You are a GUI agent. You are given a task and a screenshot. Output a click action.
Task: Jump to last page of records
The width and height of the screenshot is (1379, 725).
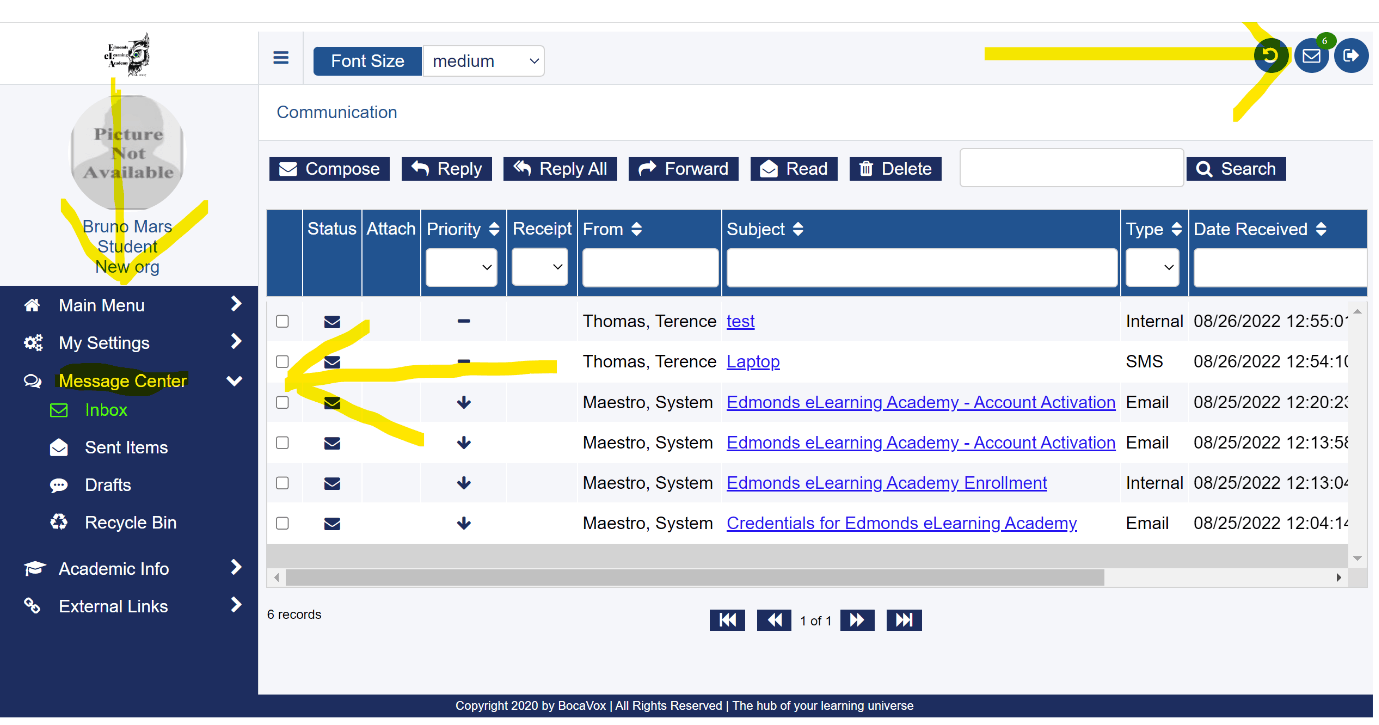point(904,620)
